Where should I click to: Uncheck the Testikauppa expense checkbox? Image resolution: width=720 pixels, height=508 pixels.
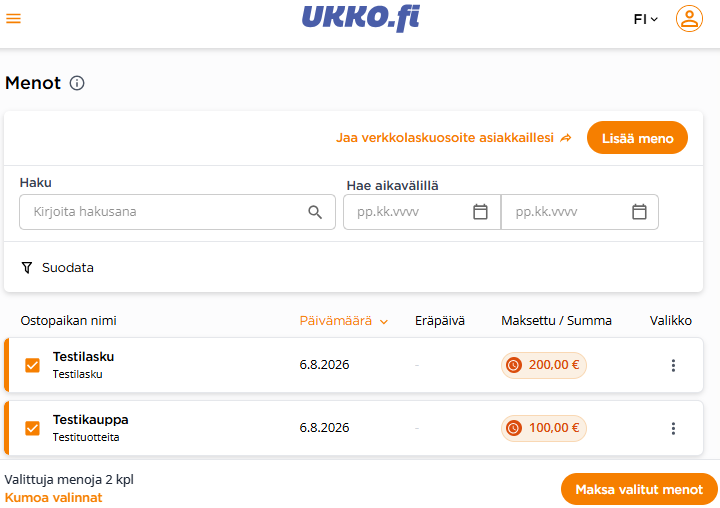pos(32,429)
